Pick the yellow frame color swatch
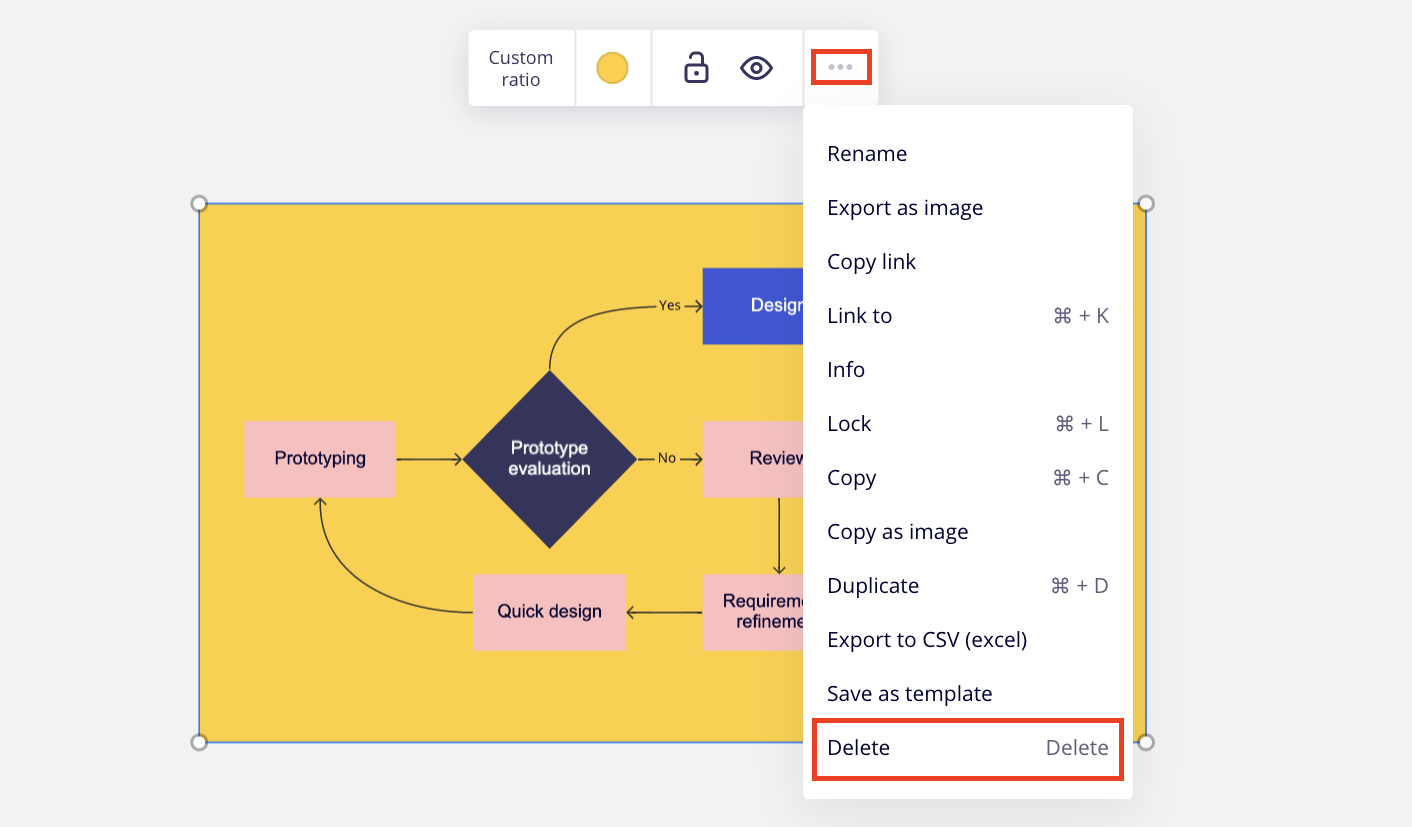This screenshot has height=827, width=1412. 612,68
